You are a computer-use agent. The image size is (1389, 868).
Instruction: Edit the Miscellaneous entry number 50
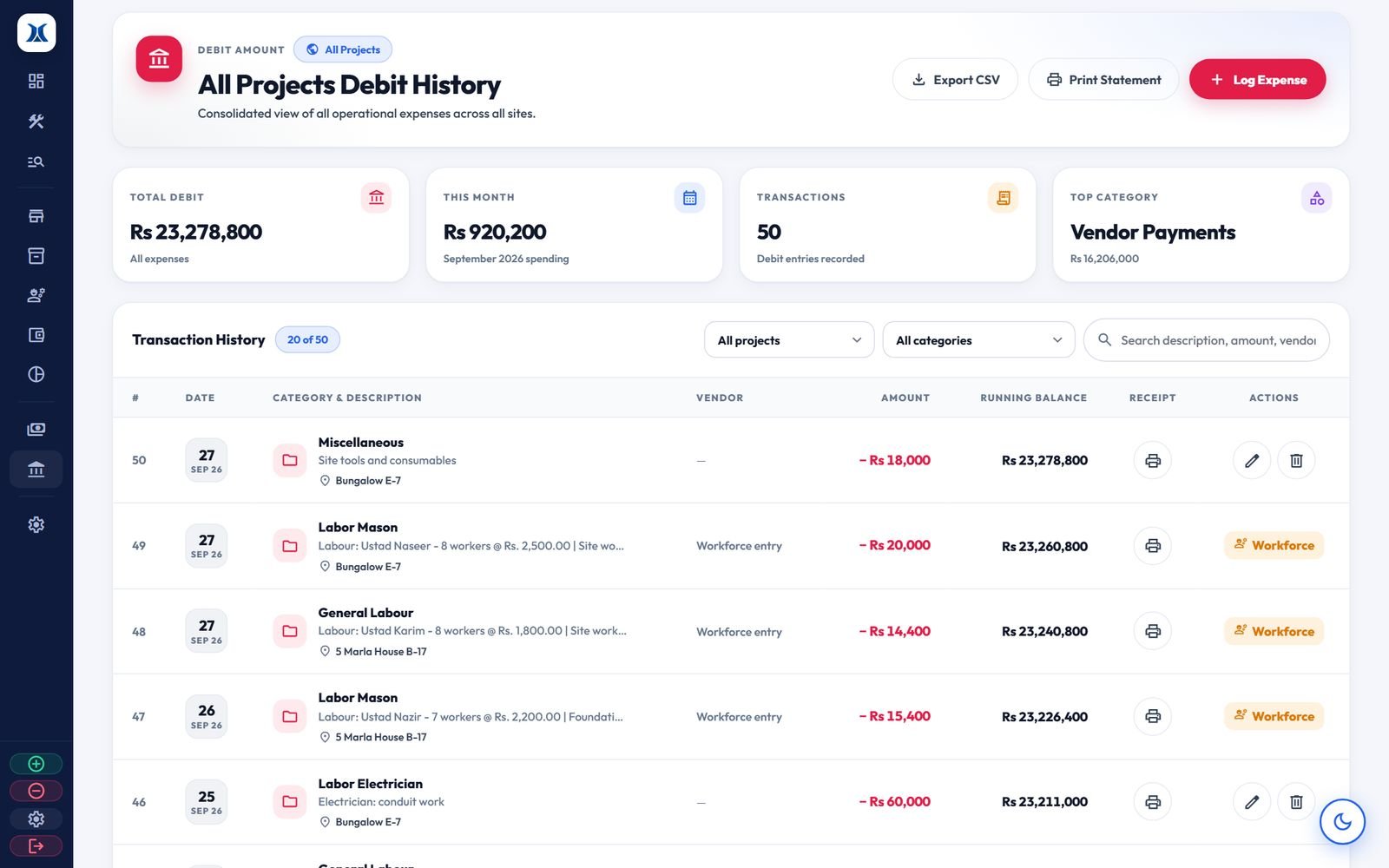coord(1252,460)
